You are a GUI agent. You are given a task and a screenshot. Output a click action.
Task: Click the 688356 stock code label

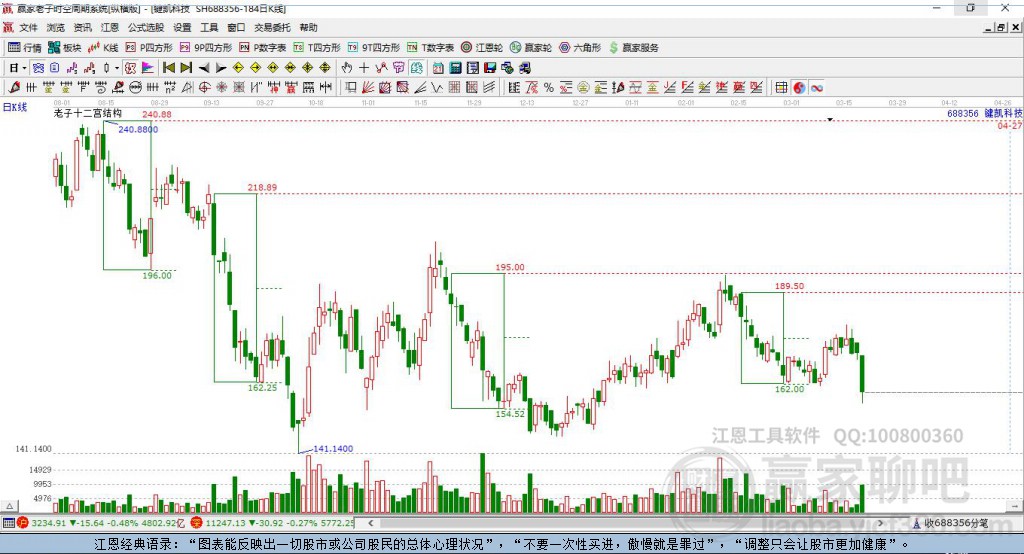coord(963,113)
